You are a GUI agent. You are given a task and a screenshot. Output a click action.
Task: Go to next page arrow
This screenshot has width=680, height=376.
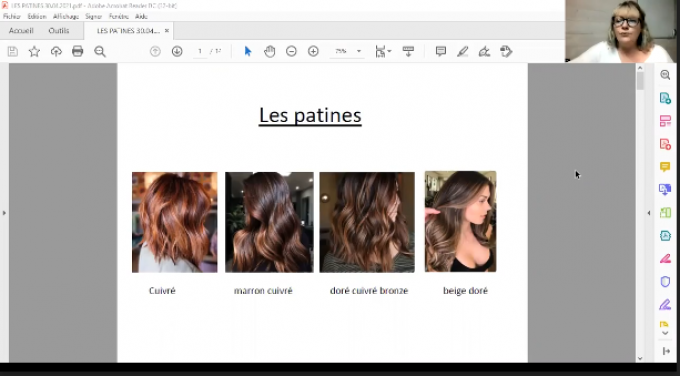pos(177,51)
